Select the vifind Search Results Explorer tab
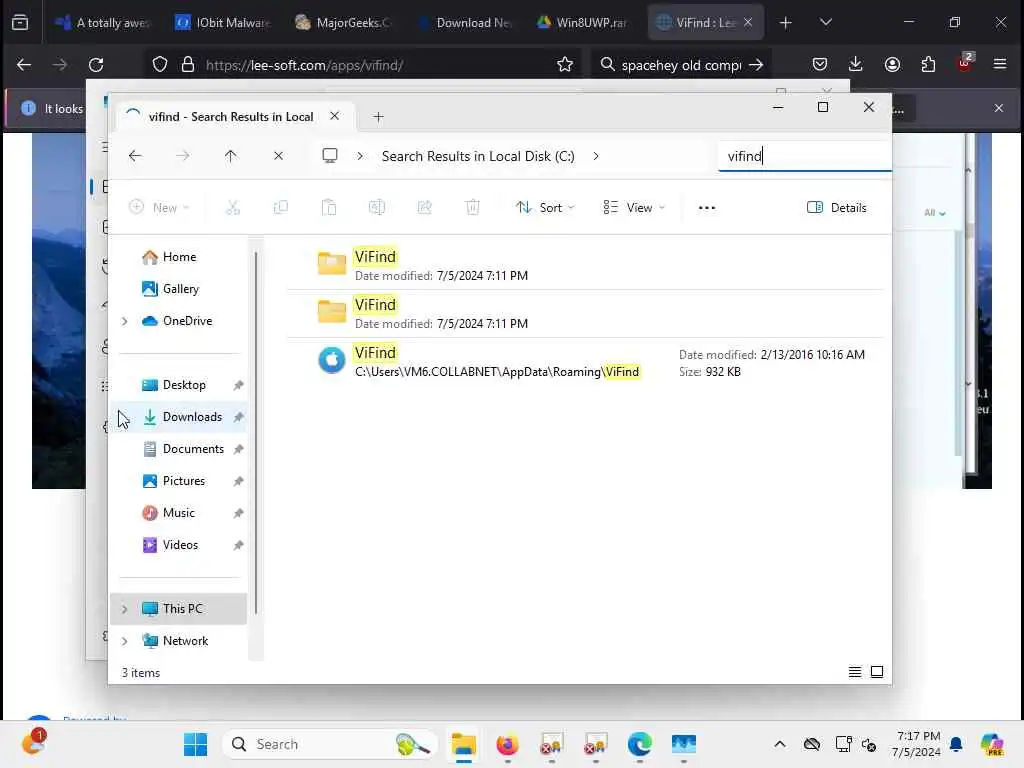 [231, 116]
